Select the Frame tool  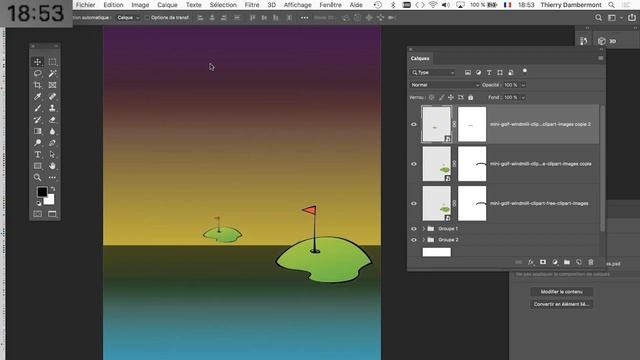coord(52,85)
